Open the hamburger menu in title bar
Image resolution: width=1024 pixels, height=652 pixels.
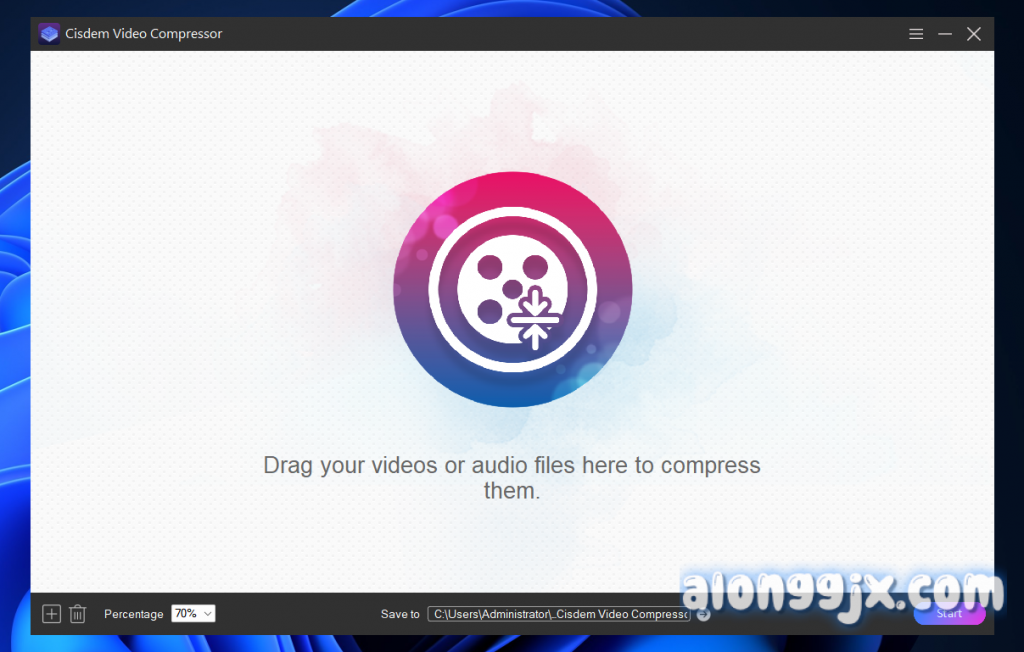pos(916,34)
